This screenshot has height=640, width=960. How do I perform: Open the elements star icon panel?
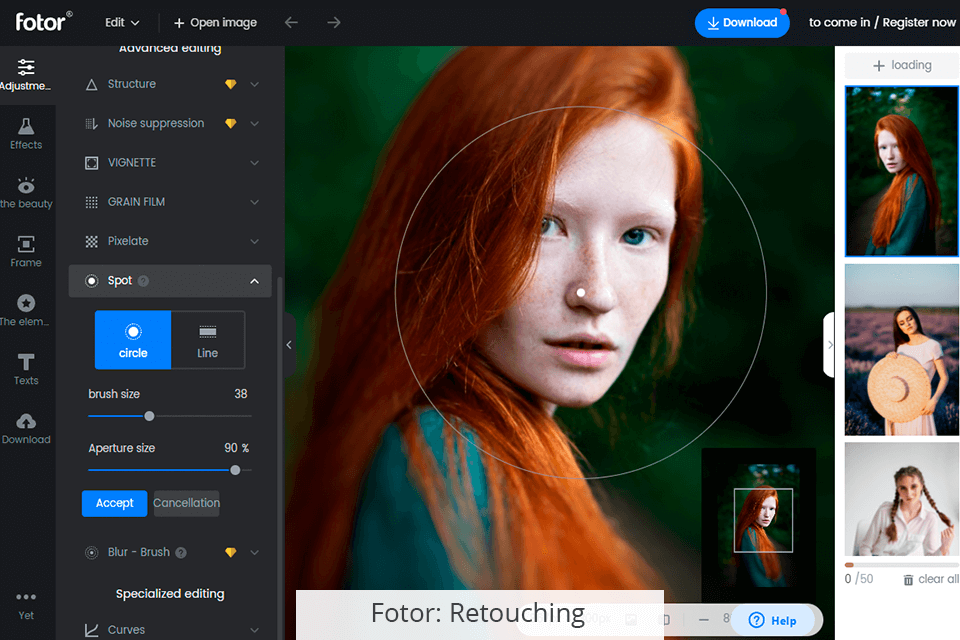pyautogui.click(x=26, y=309)
